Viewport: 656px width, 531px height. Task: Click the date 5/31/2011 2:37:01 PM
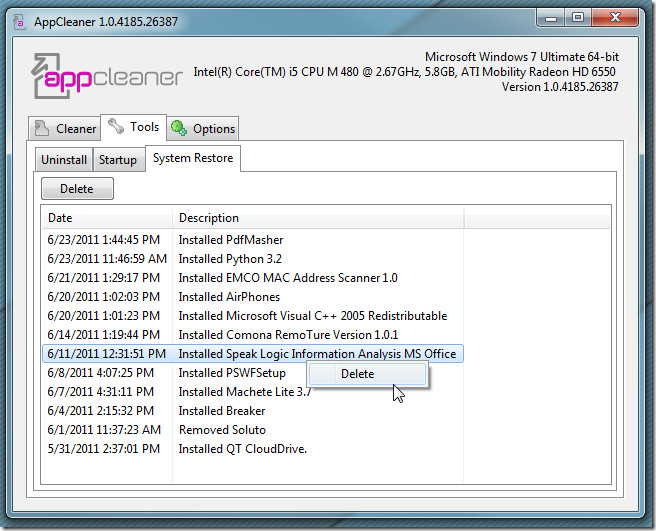pyautogui.click(x=104, y=449)
